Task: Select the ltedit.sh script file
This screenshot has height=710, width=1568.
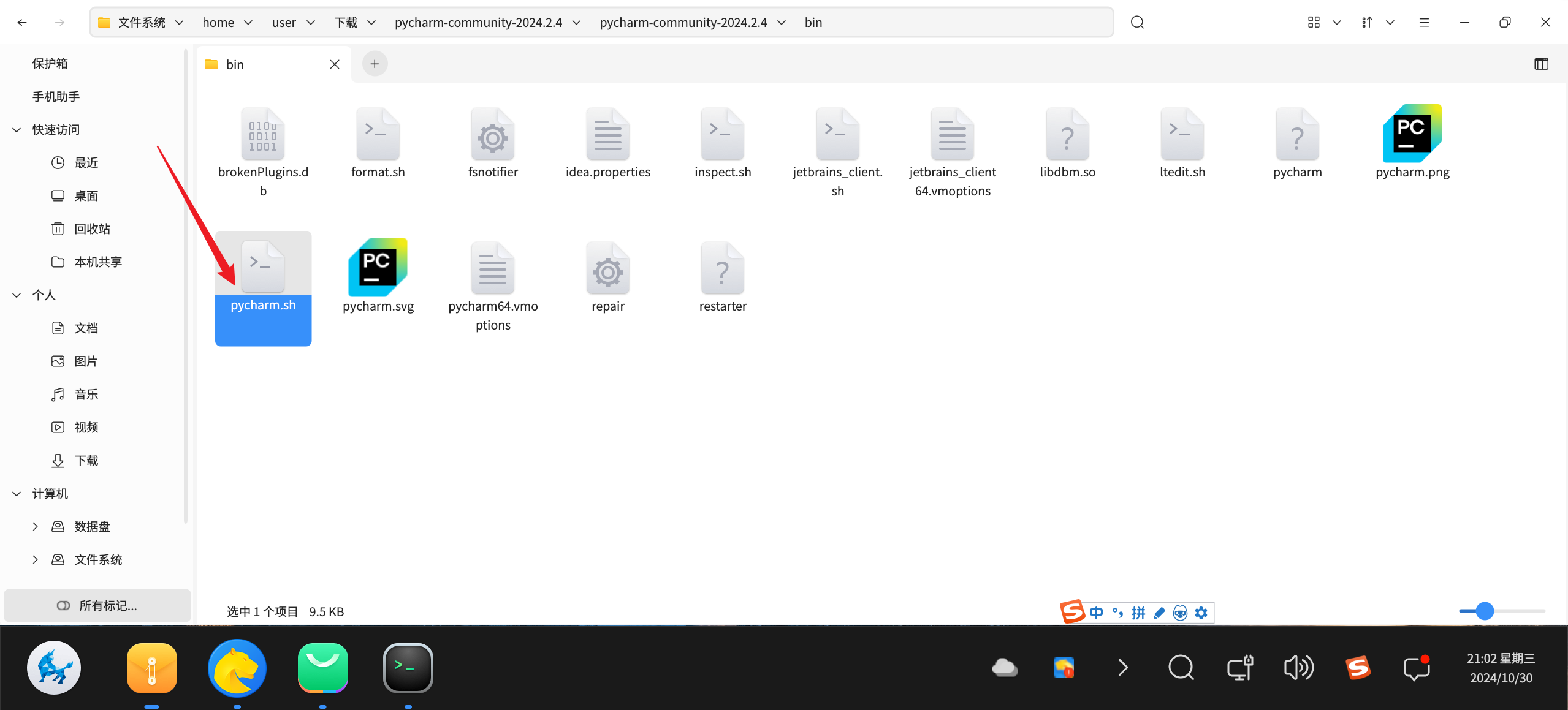Action: [x=1182, y=143]
